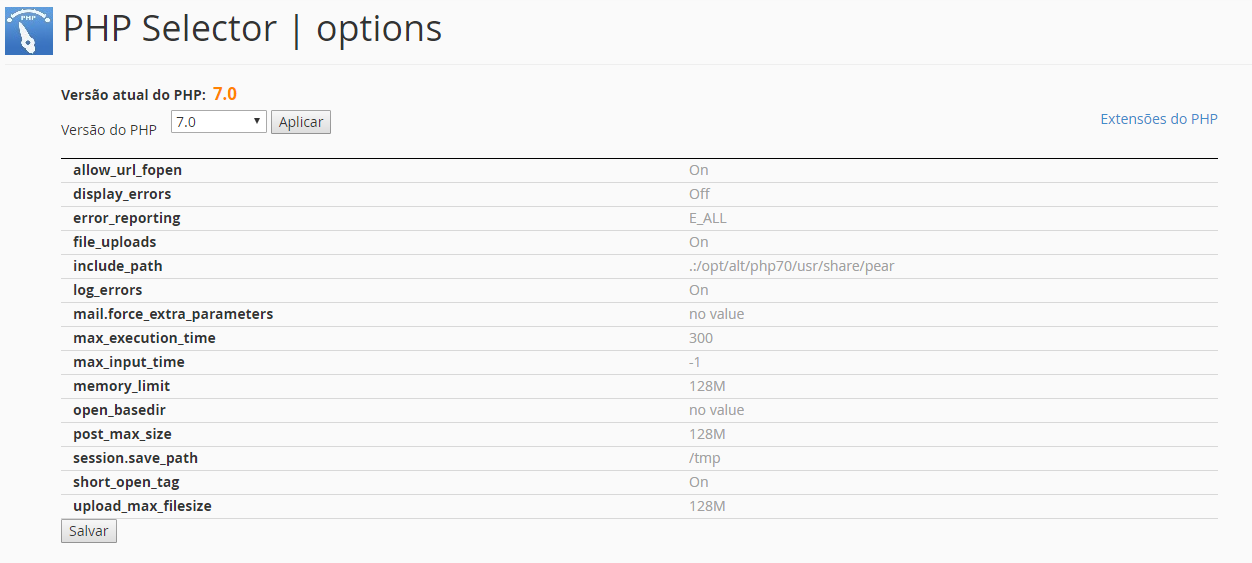Toggle the short_open_tag On value

coord(698,482)
